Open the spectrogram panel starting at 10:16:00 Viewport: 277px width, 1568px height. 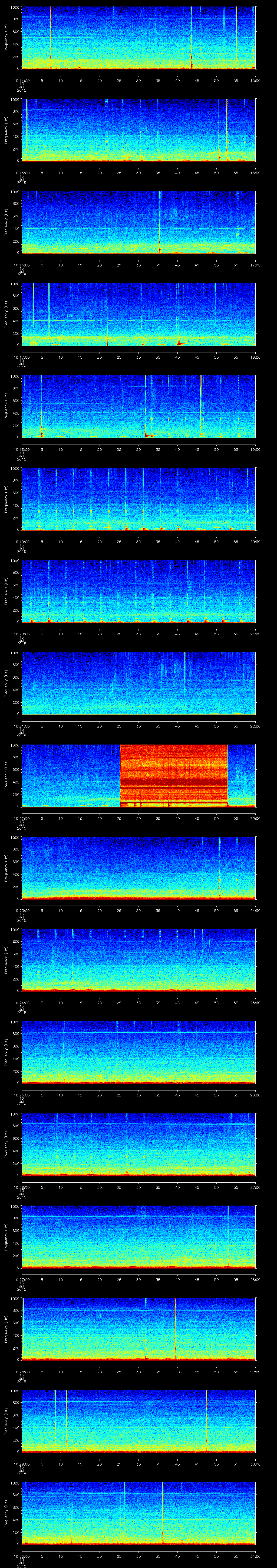tap(139, 222)
